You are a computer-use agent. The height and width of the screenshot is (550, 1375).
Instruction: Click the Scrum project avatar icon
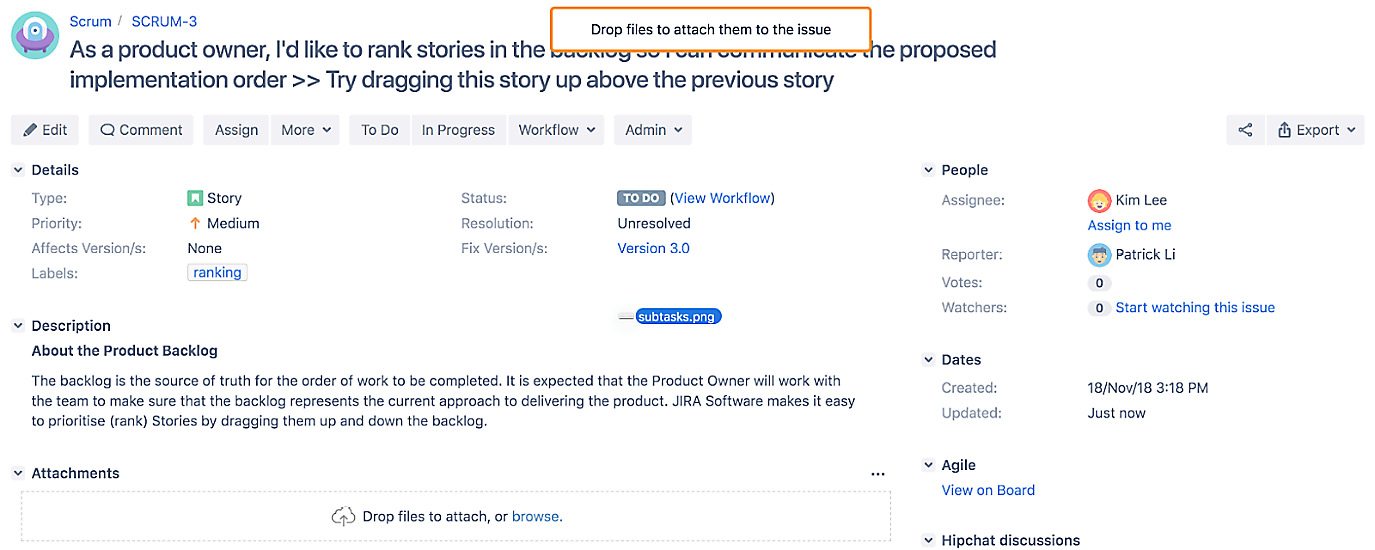(x=35, y=35)
